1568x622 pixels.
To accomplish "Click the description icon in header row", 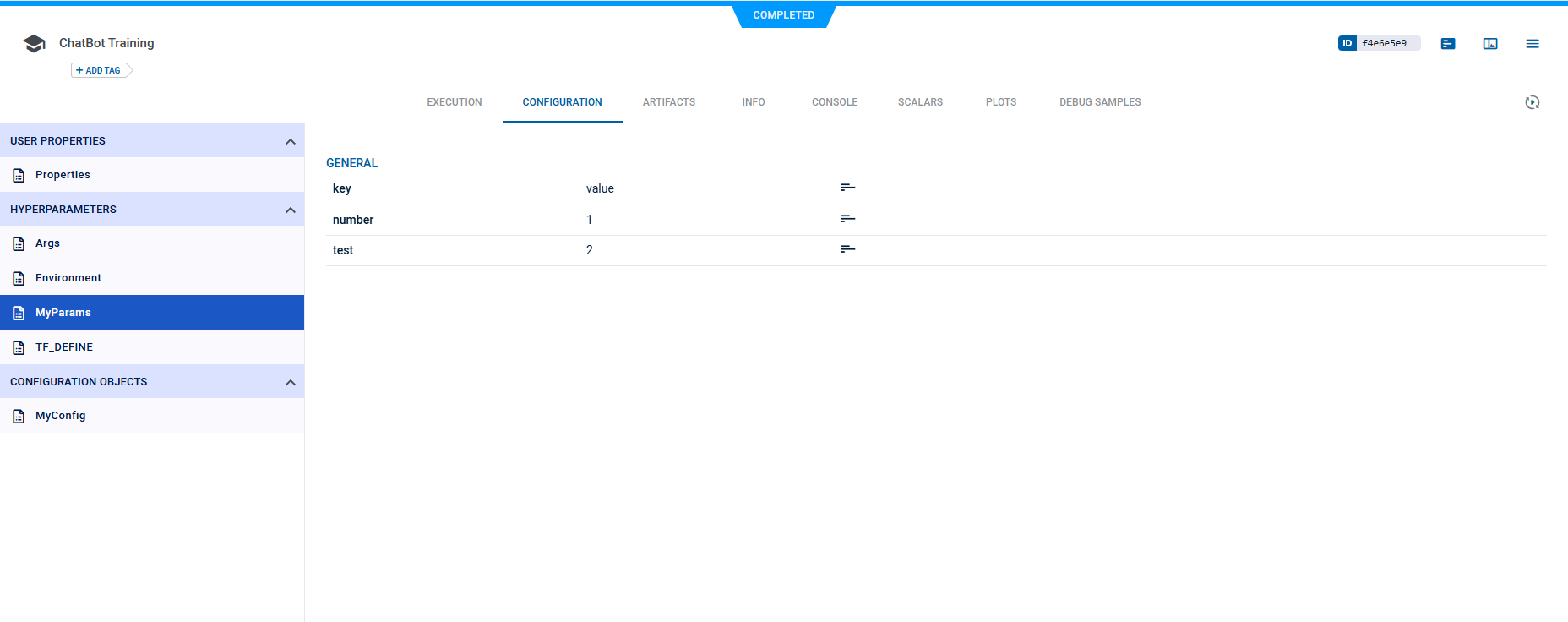I will 848,188.
